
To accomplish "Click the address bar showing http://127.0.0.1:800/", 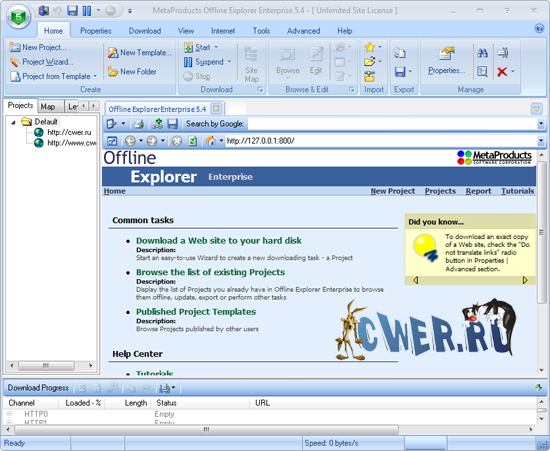I will (381, 141).
